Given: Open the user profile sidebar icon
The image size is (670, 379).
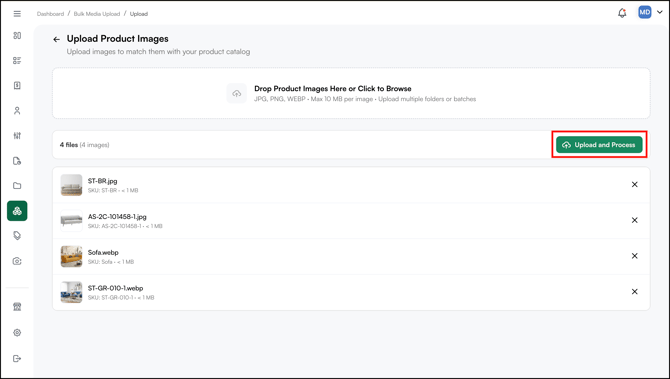Looking at the screenshot, I should (x=17, y=111).
